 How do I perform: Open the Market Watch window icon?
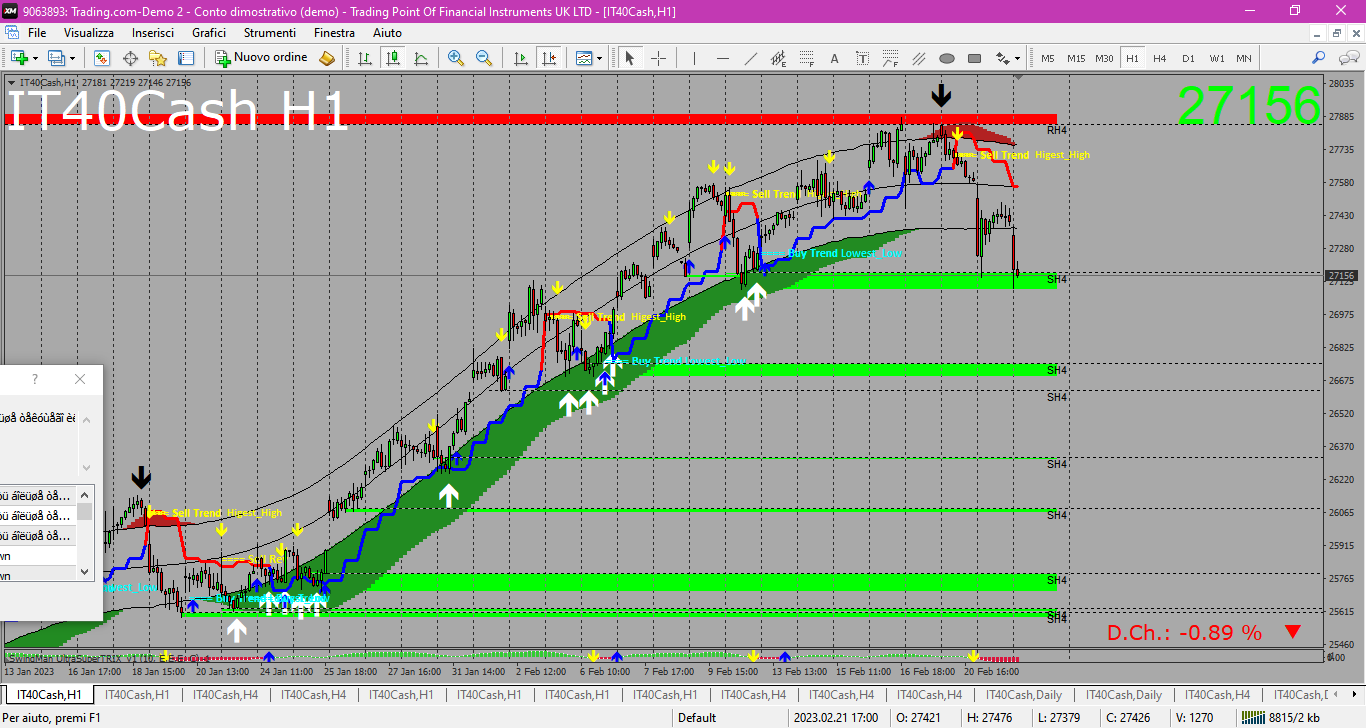point(102,58)
